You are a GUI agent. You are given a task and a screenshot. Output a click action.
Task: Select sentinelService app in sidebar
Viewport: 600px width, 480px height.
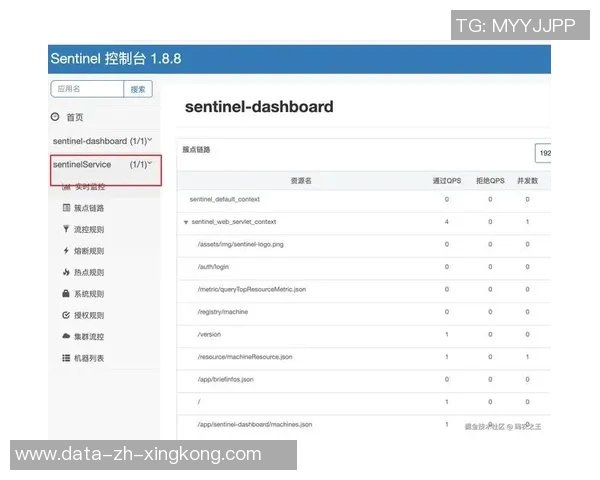(x=82, y=164)
